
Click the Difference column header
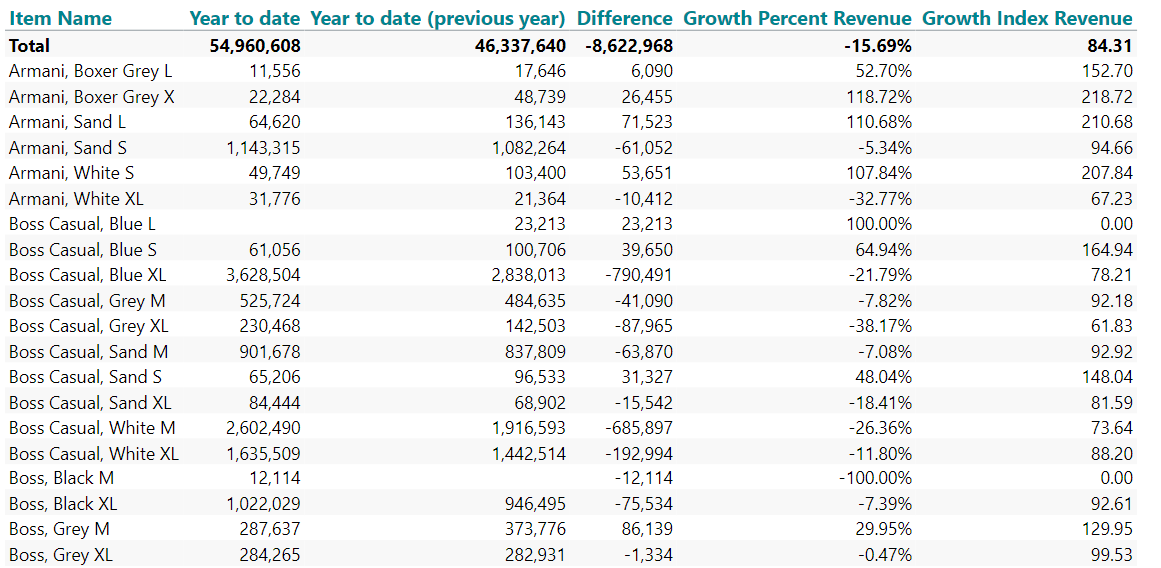pos(624,18)
